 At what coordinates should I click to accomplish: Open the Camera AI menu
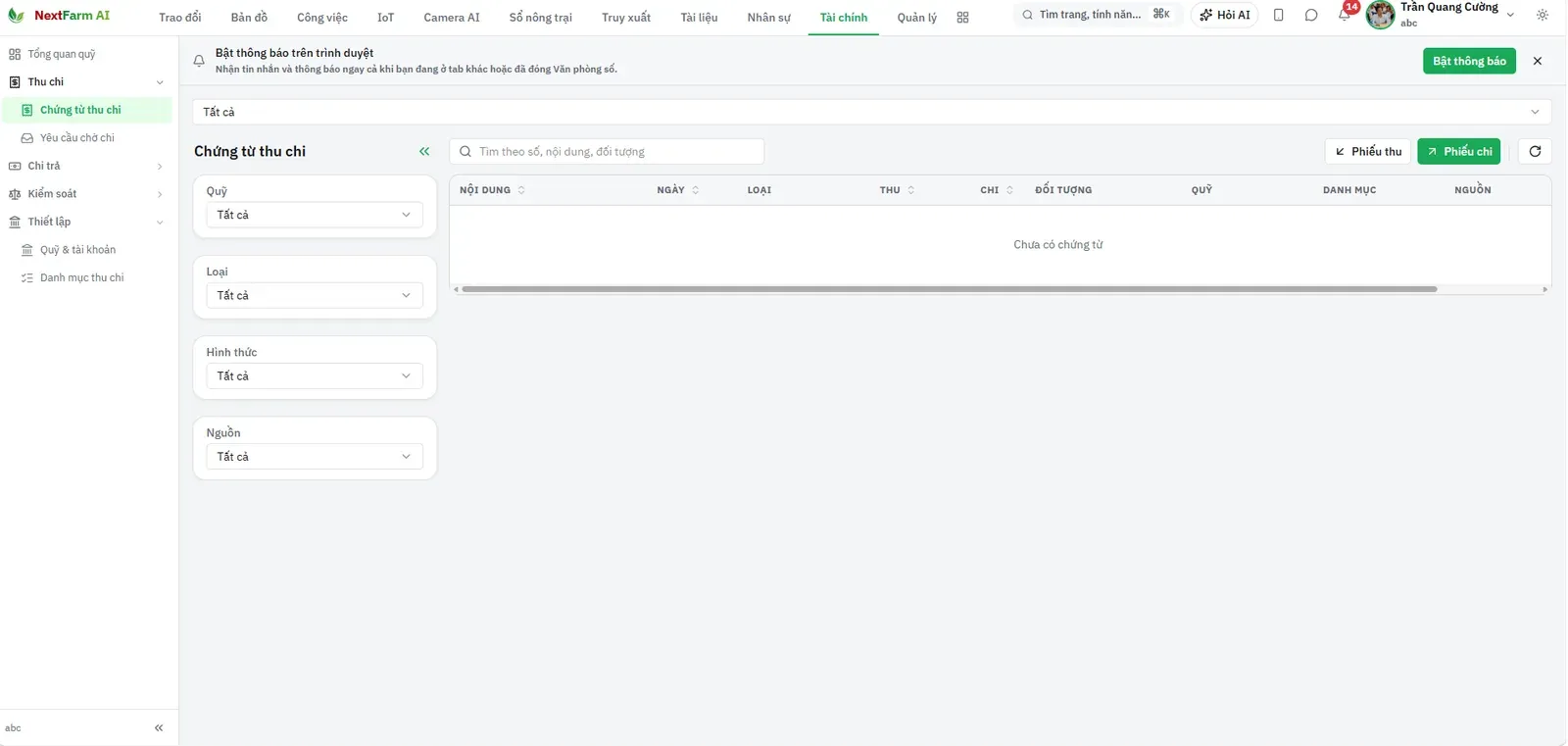tap(452, 18)
